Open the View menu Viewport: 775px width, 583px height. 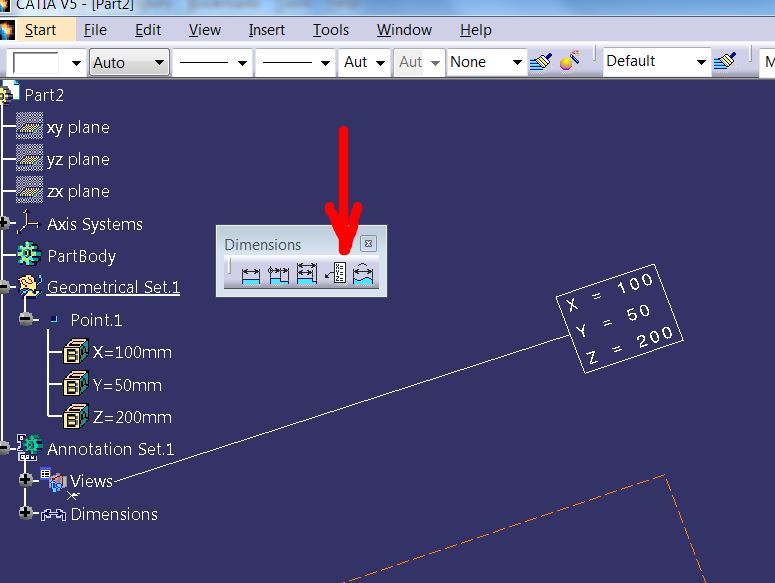(x=204, y=30)
